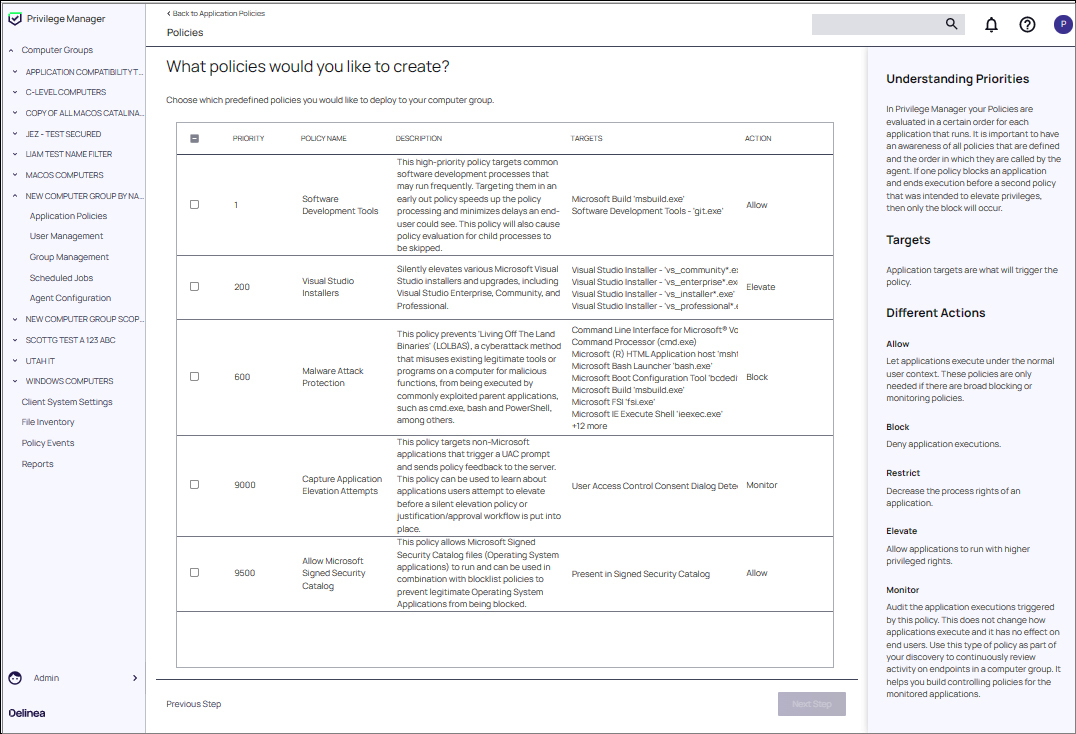
Task: Click the P user avatar icon
Action: pyautogui.click(x=1063, y=23)
